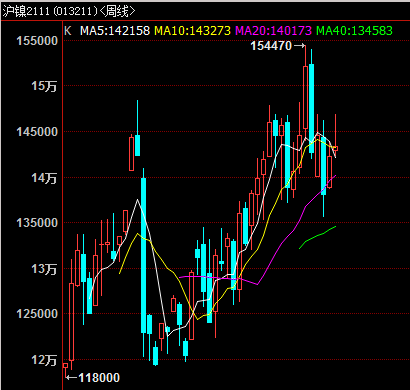Image resolution: width=410 pixels, height=390 pixels.
Task: Click the 155000 price axis label
Action: point(37,41)
